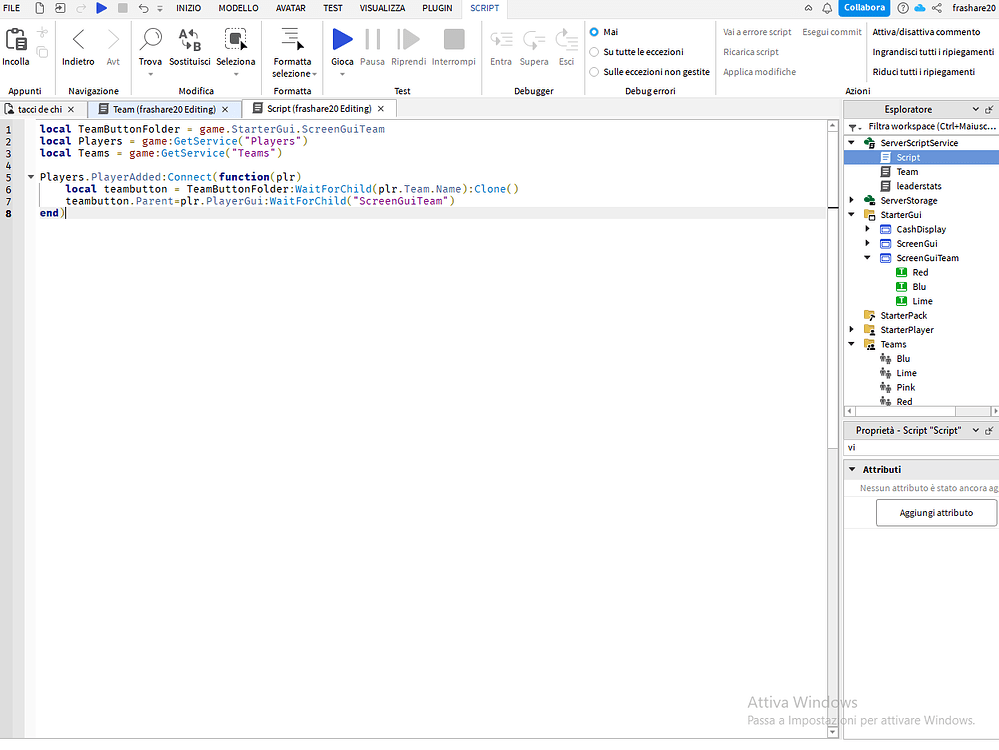Open the Trova dropdown arrow

coord(150,75)
